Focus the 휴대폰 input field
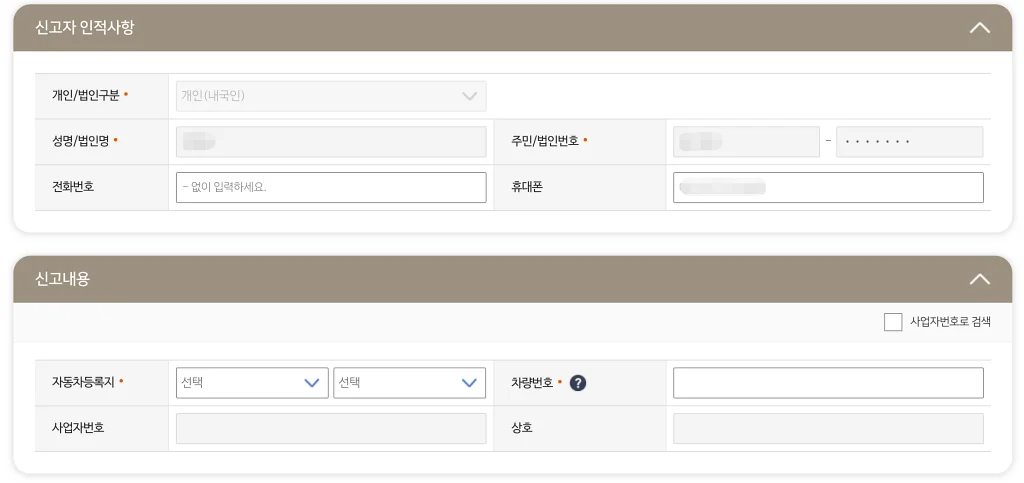 pyautogui.click(x=828, y=187)
